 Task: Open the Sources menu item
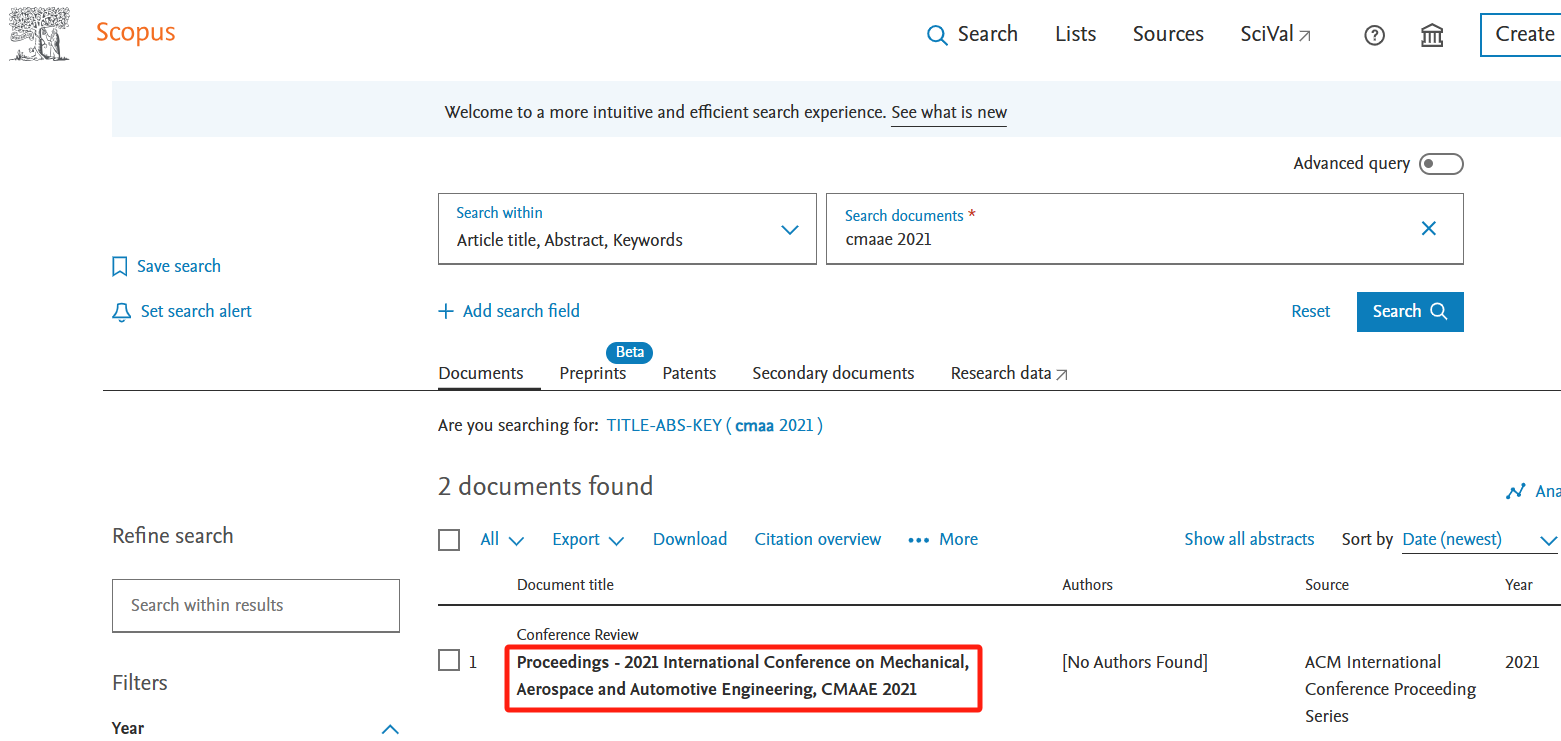coord(1167,34)
